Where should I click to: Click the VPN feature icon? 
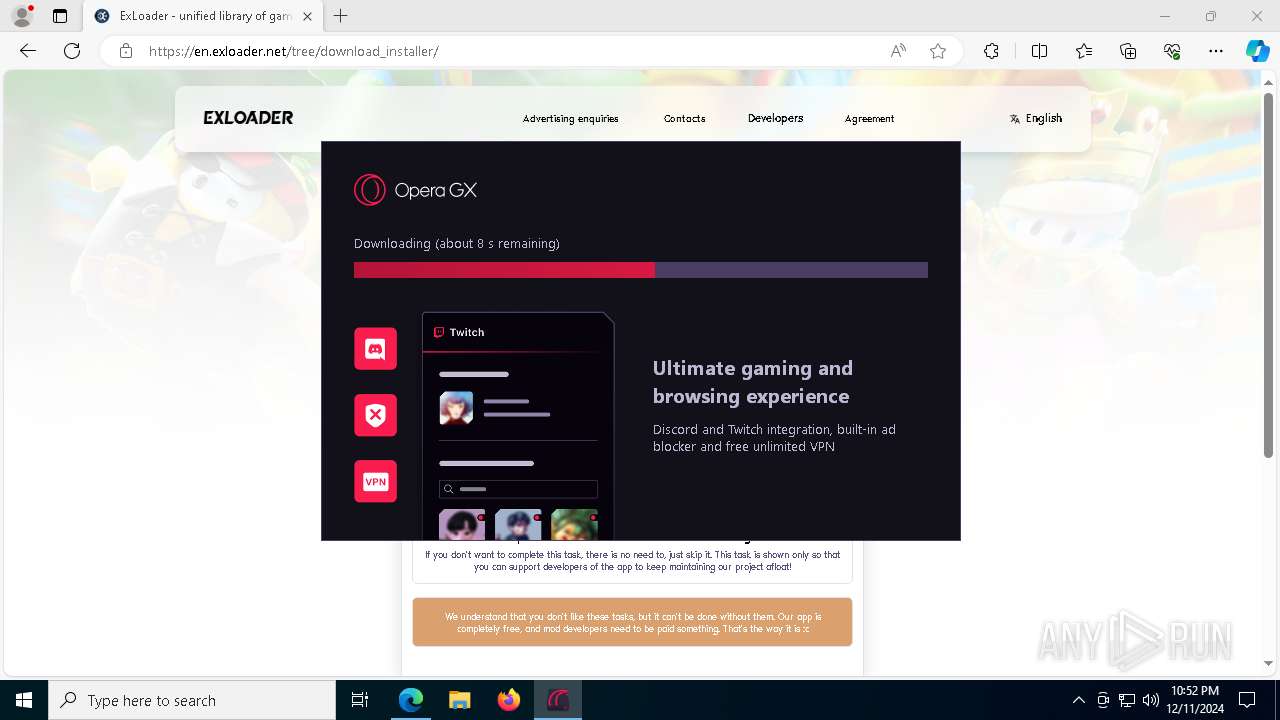point(375,481)
